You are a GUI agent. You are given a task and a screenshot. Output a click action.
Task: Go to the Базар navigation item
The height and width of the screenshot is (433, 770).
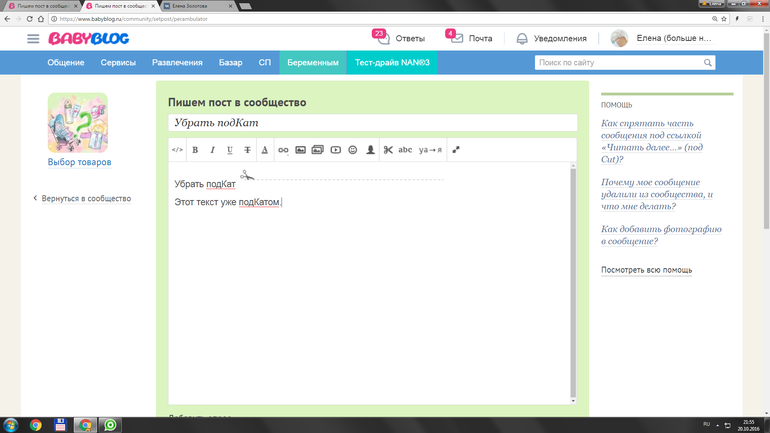click(230, 63)
